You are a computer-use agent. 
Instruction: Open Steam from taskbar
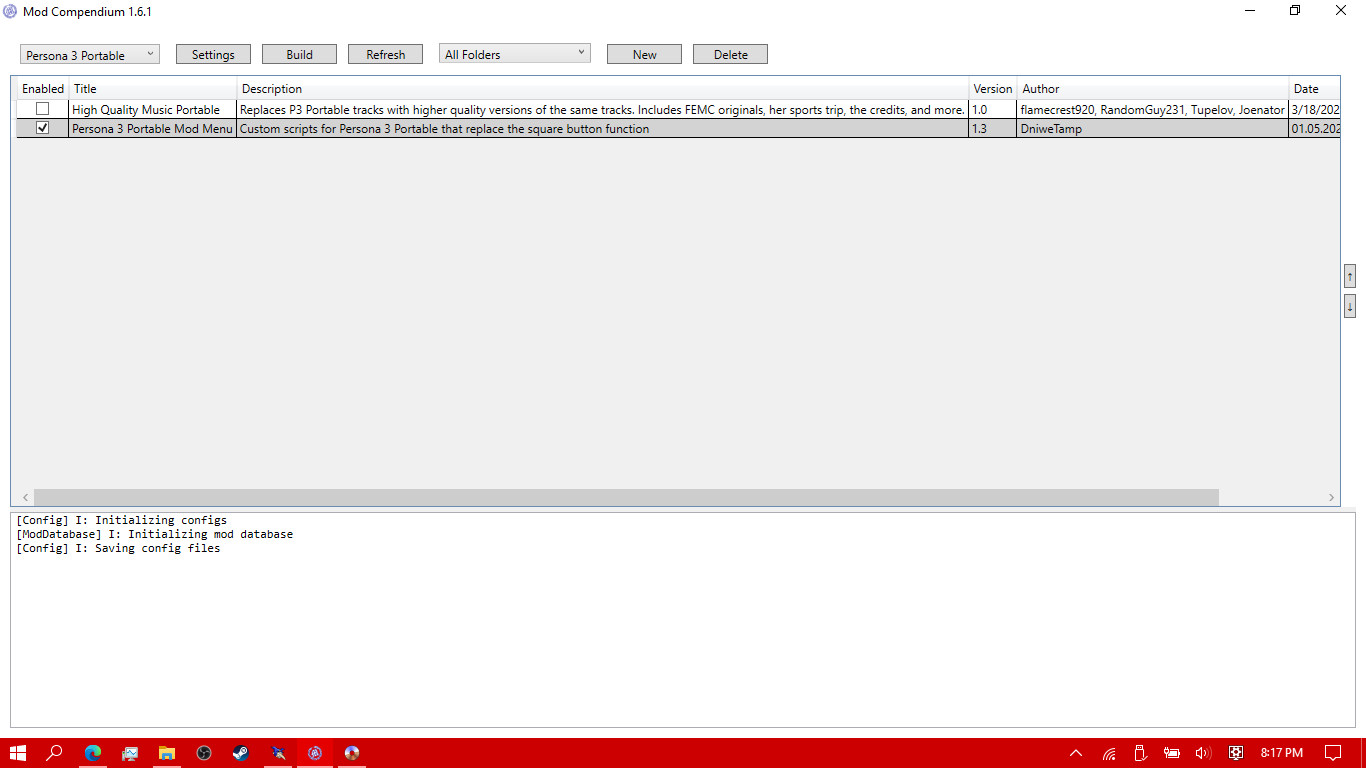coord(241,753)
